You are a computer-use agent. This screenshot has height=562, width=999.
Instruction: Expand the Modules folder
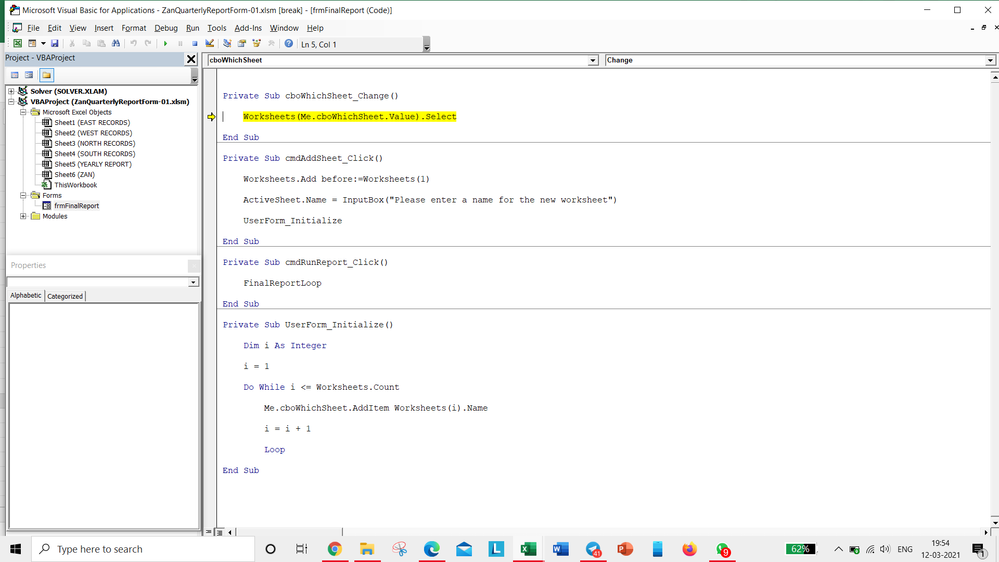[x=23, y=216]
